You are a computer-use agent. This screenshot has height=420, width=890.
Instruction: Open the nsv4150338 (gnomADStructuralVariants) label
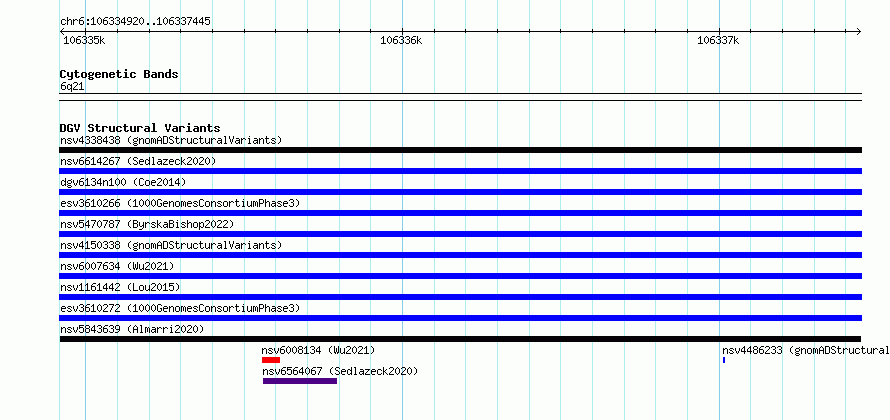pos(171,245)
